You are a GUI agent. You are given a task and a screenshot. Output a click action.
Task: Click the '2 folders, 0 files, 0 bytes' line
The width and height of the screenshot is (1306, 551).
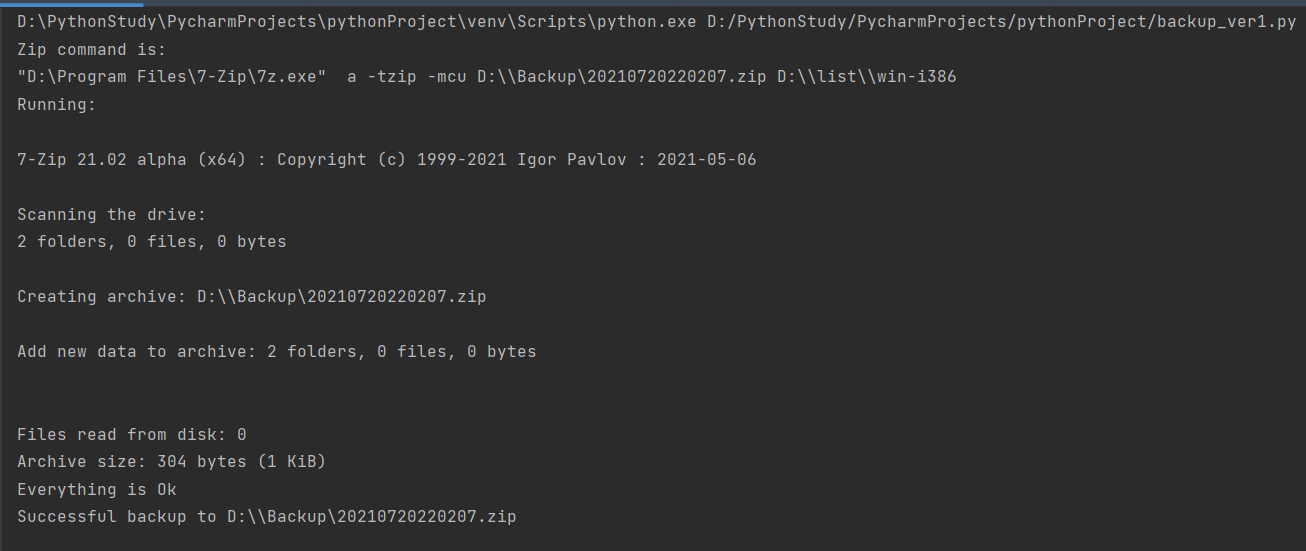[152, 242]
